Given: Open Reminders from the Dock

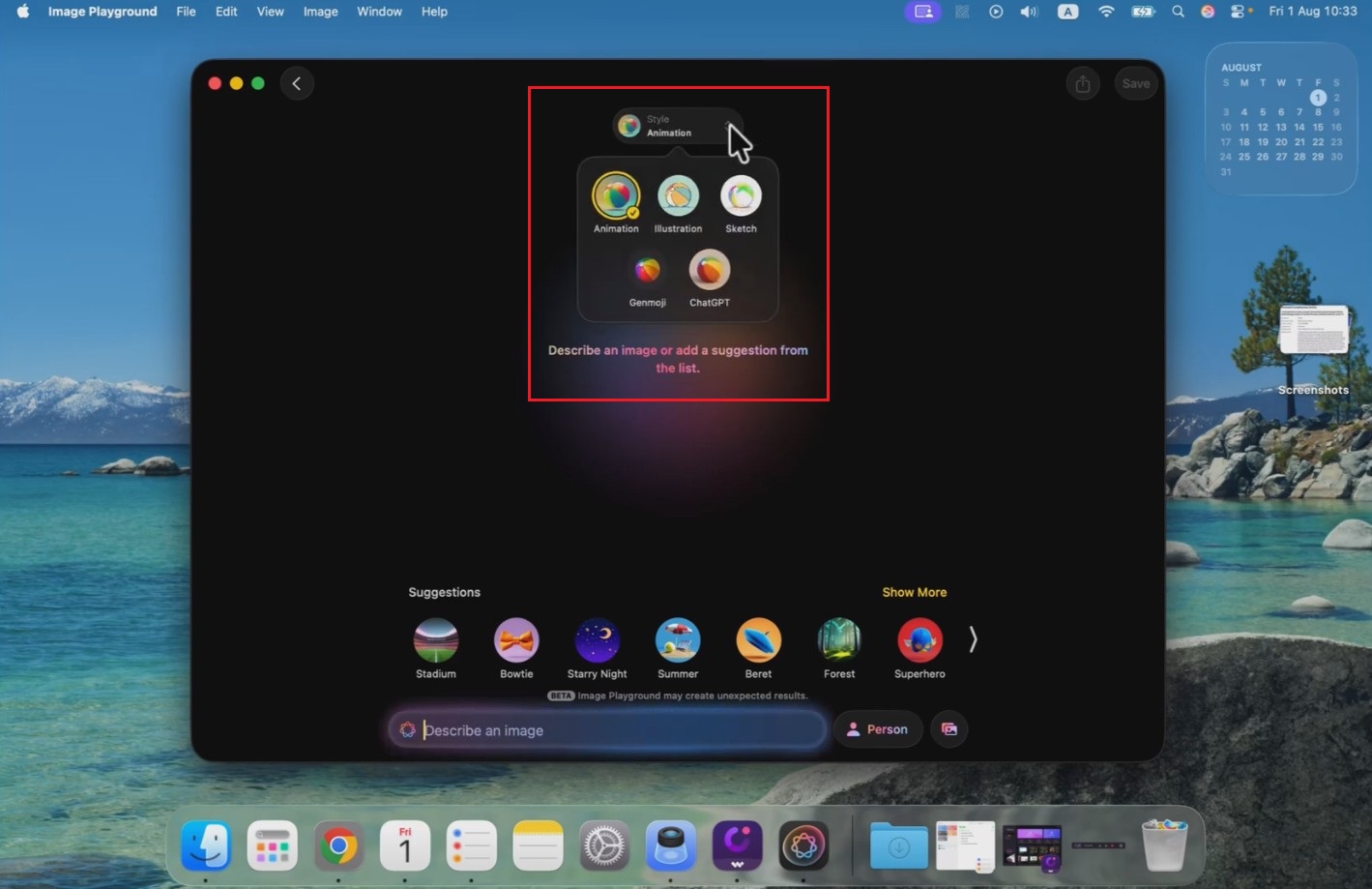Looking at the screenshot, I should [472, 846].
